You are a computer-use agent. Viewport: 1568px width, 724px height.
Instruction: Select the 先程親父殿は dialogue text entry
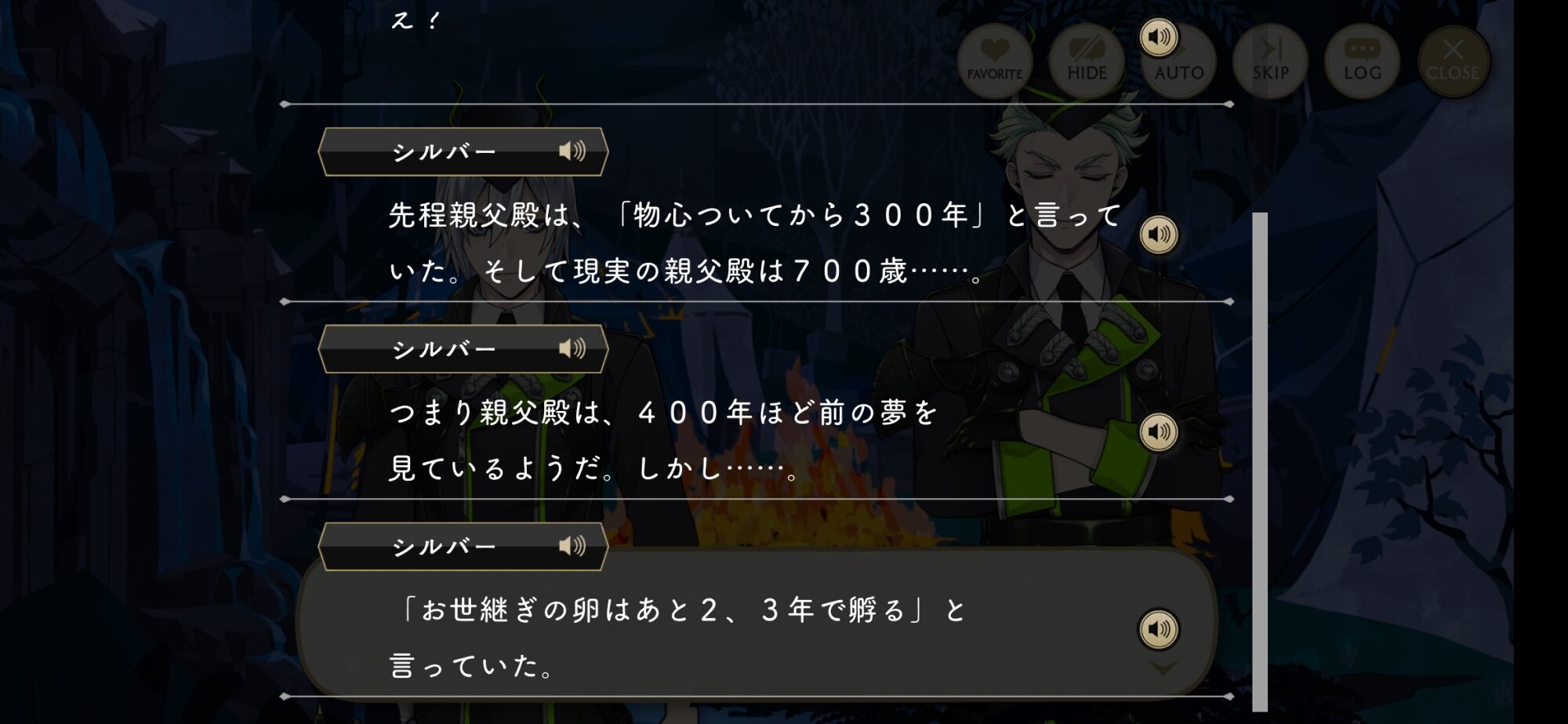(x=755, y=242)
